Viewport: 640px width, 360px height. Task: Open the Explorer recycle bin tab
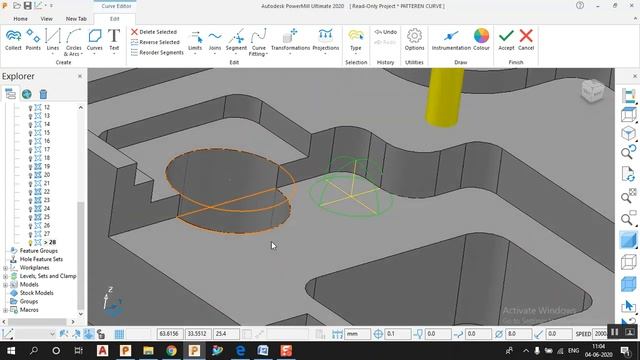(x=43, y=94)
